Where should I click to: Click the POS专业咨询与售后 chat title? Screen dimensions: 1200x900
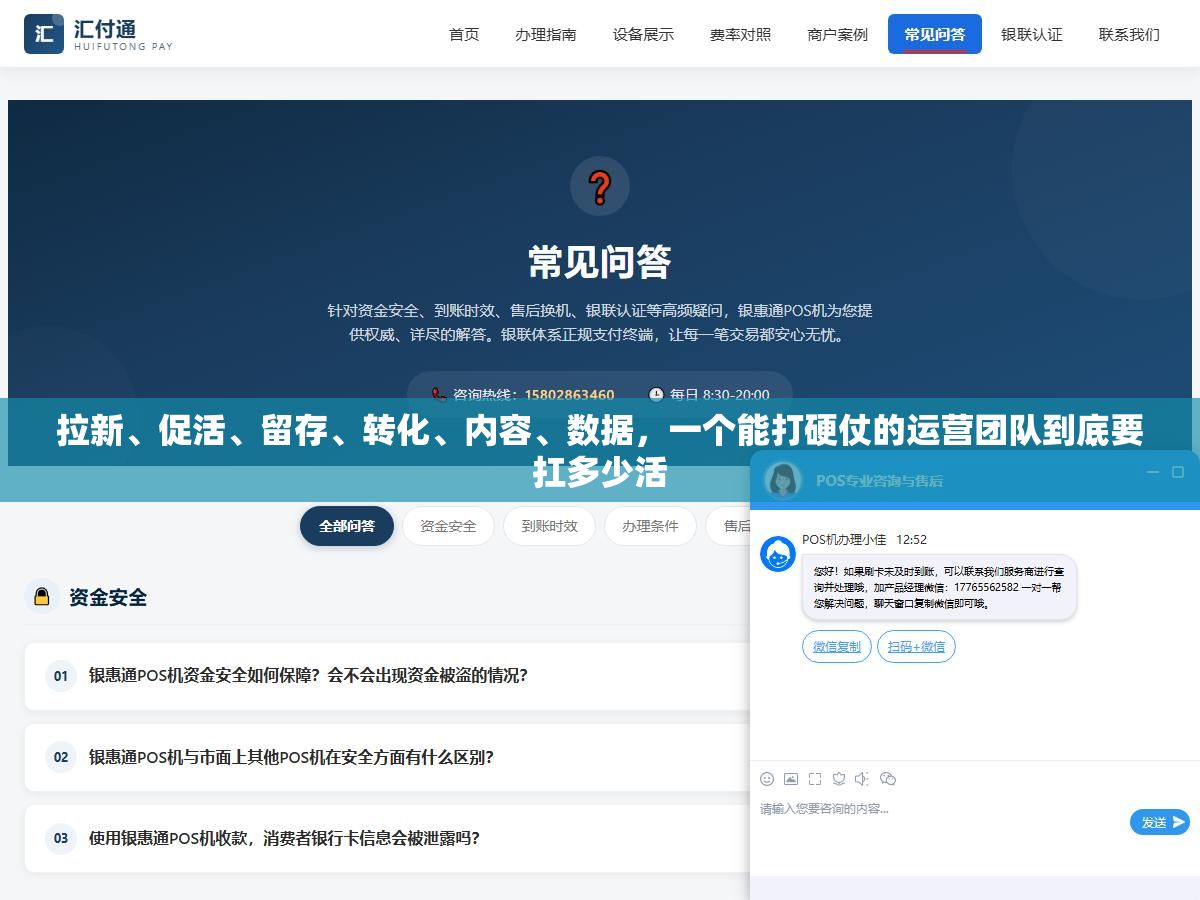(x=879, y=480)
